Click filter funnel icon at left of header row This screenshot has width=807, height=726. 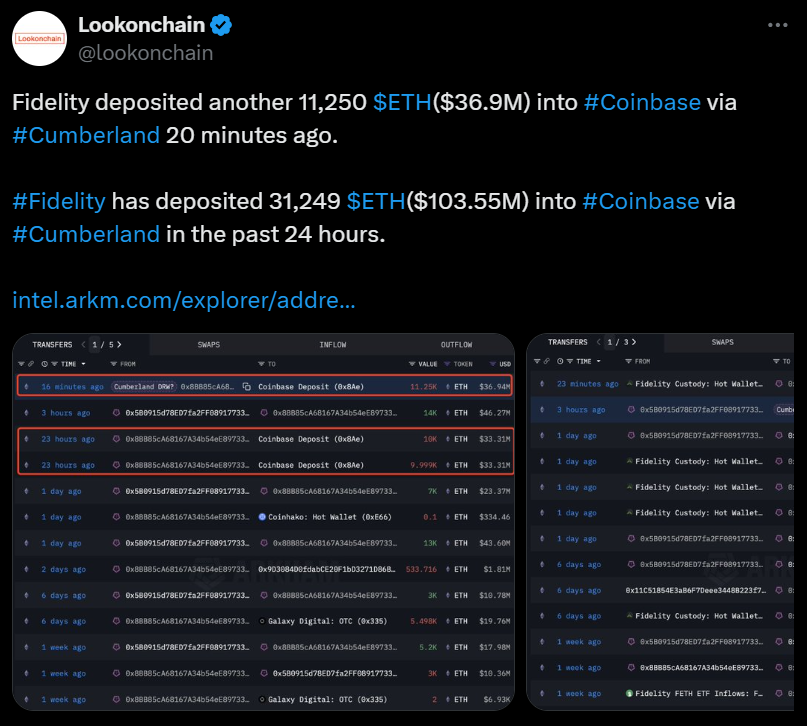22,364
